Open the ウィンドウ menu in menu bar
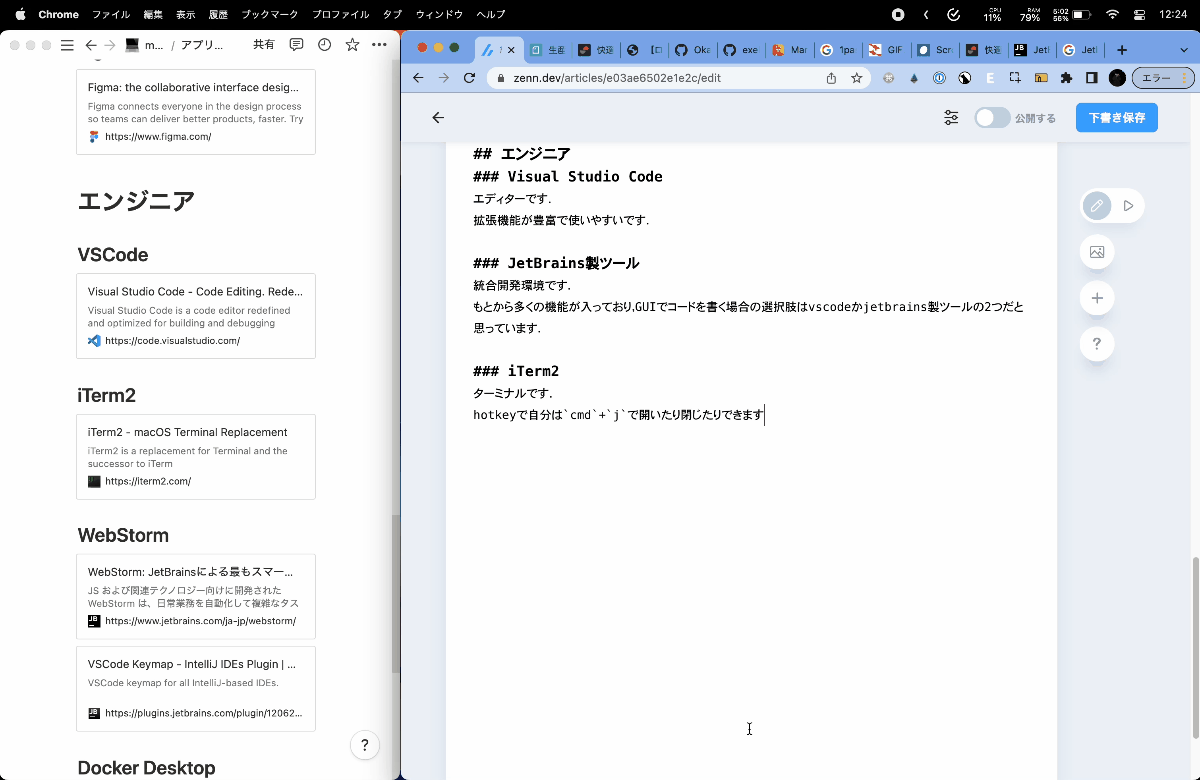The image size is (1200, 780). (439, 15)
